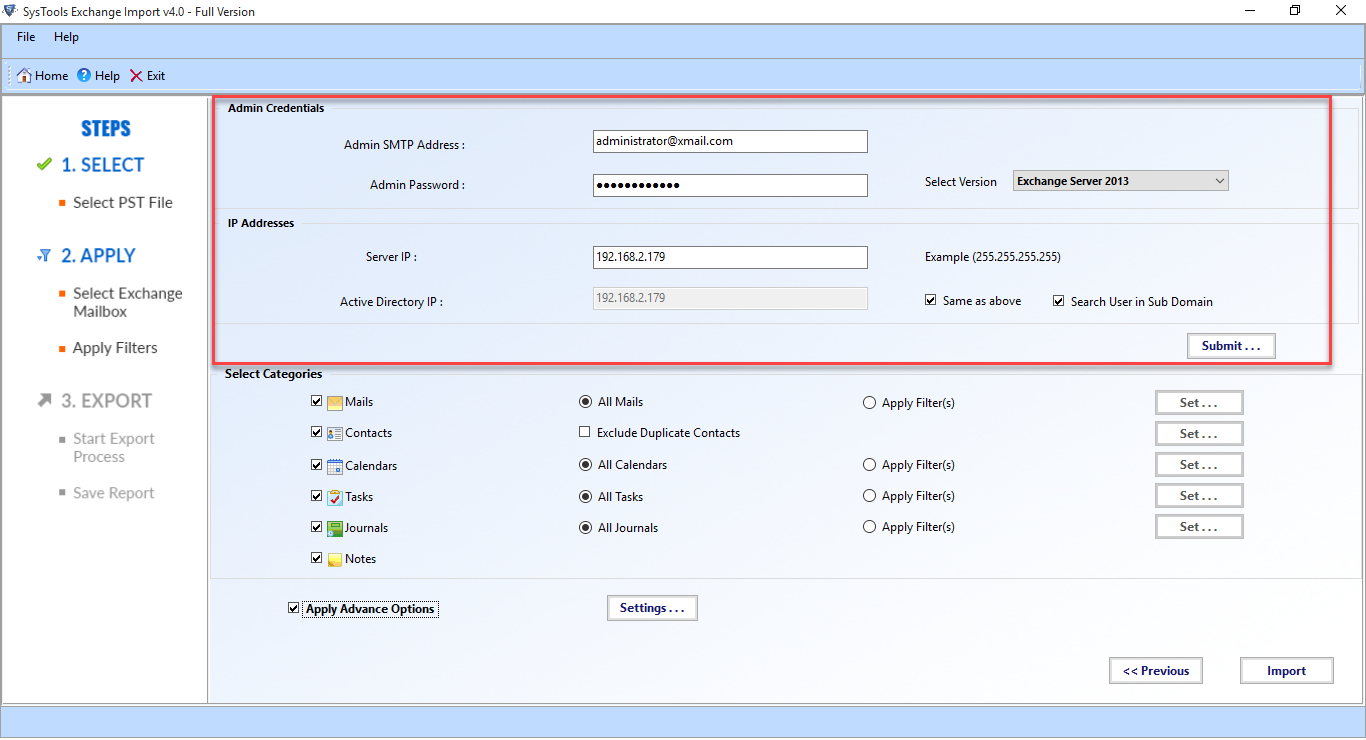
Task: Click Set button for Mails
Action: 1199,403
